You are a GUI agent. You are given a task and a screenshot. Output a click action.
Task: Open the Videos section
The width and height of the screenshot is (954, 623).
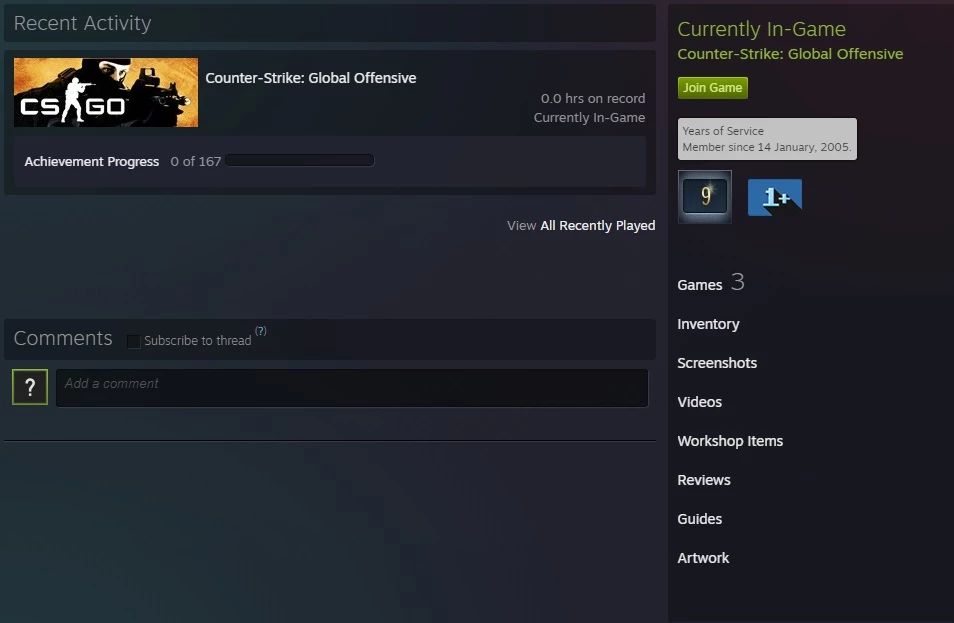(x=699, y=402)
